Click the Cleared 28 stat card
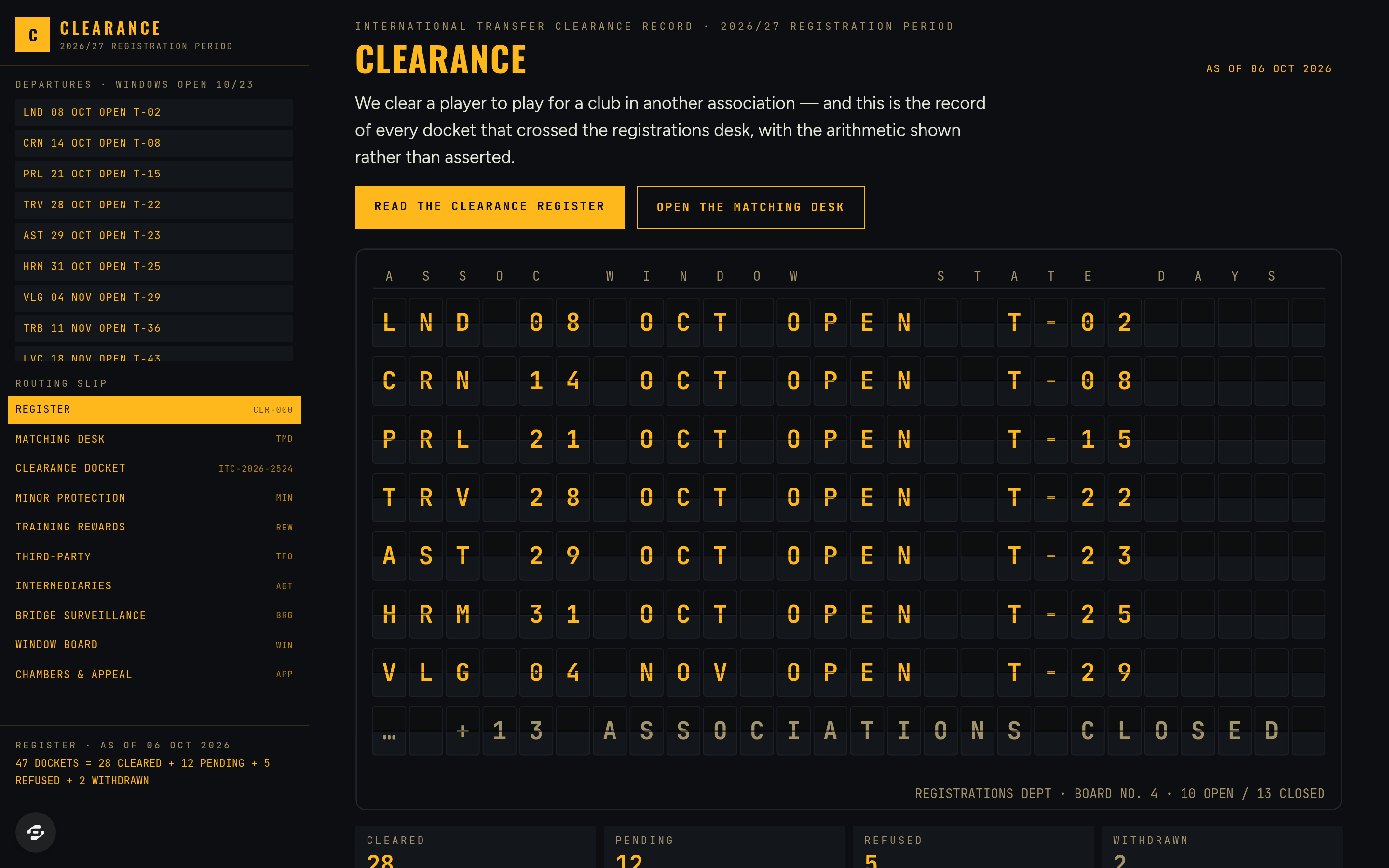The height and width of the screenshot is (868, 1389). tap(475, 847)
